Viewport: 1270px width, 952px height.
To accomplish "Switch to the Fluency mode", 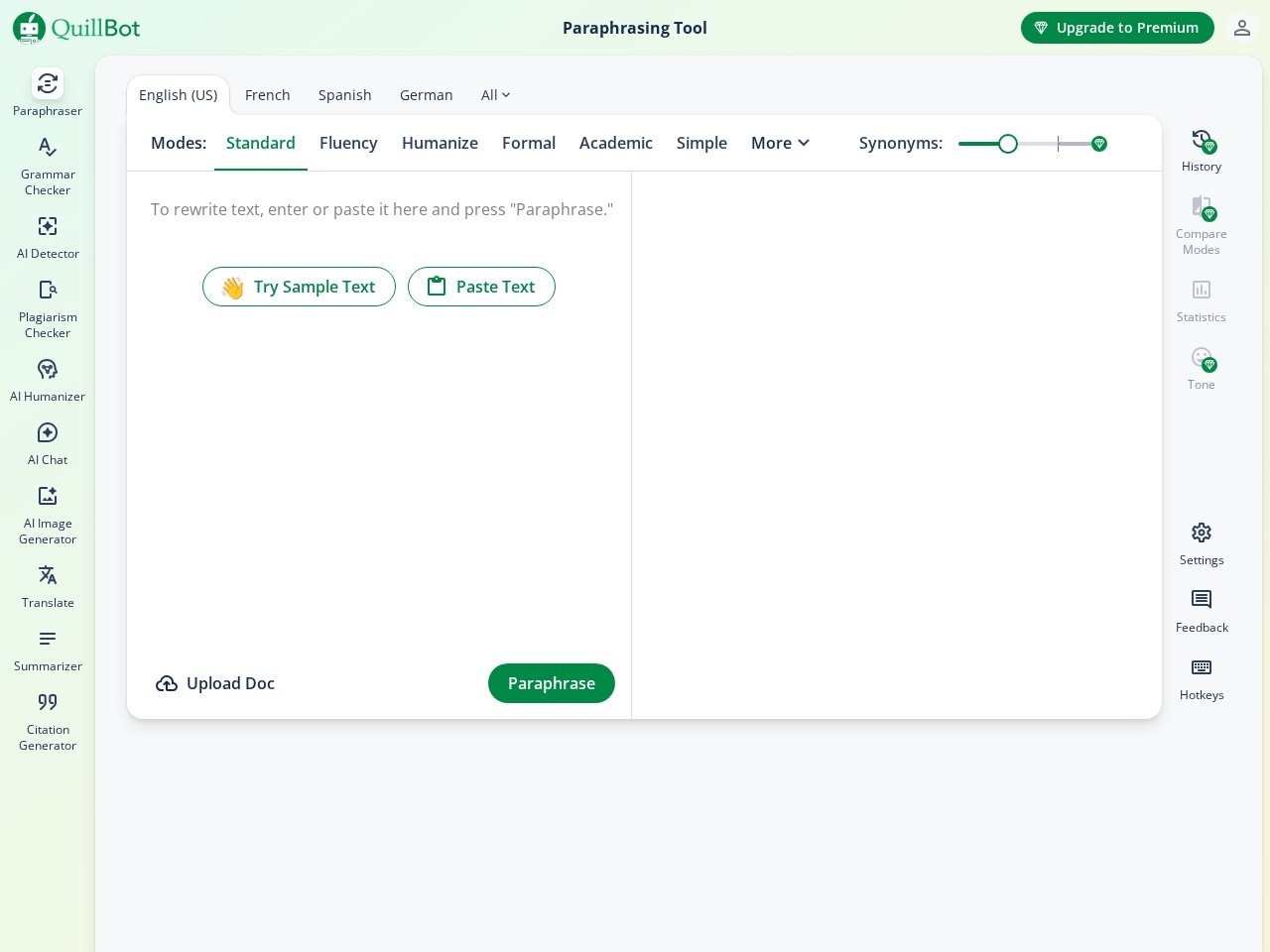I will pyautogui.click(x=348, y=143).
